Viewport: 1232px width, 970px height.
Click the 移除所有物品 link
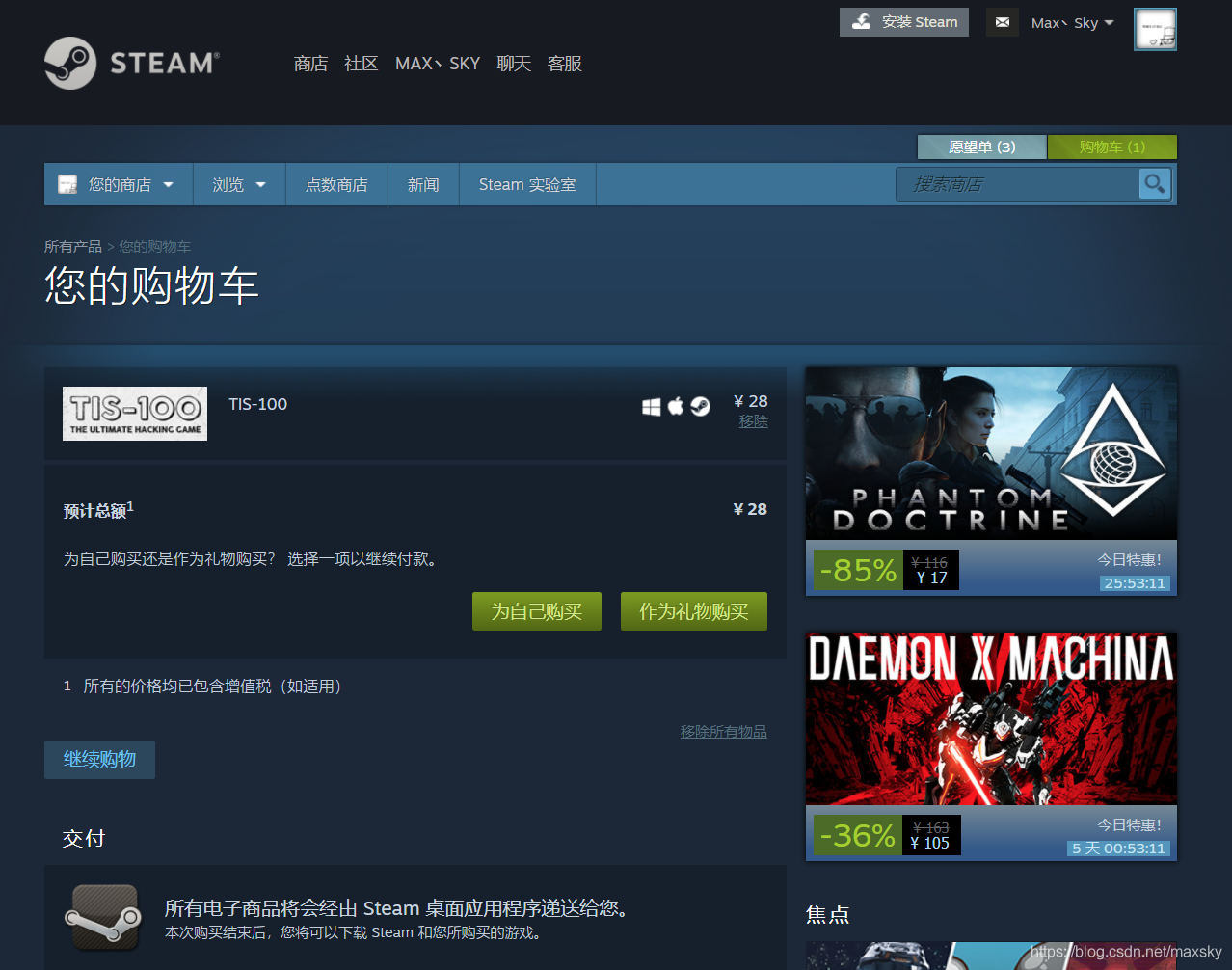pos(723,732)
